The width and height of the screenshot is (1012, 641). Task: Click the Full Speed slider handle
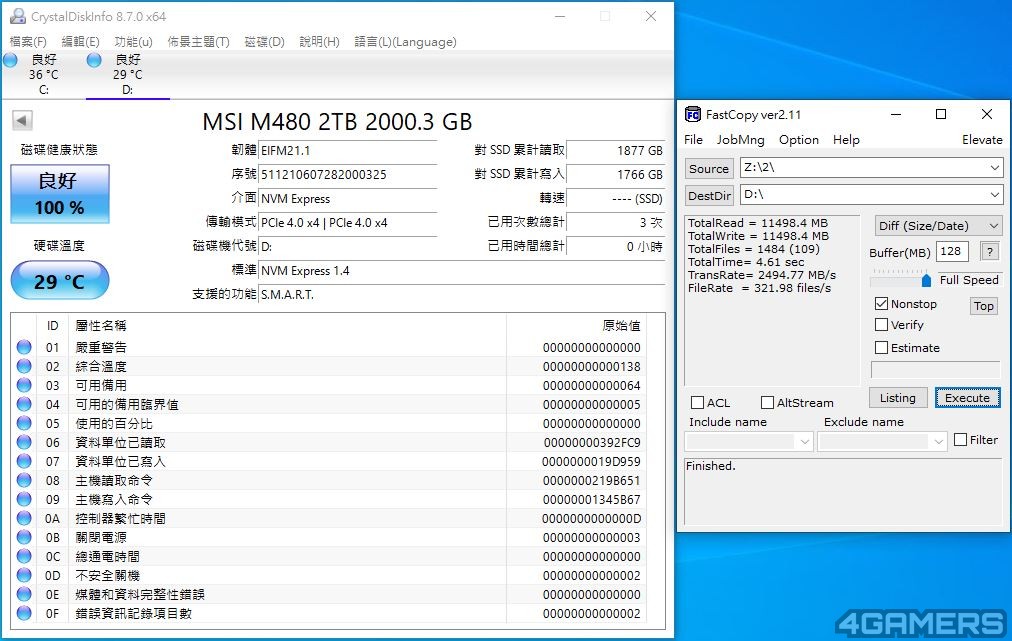tap(926, 280)
